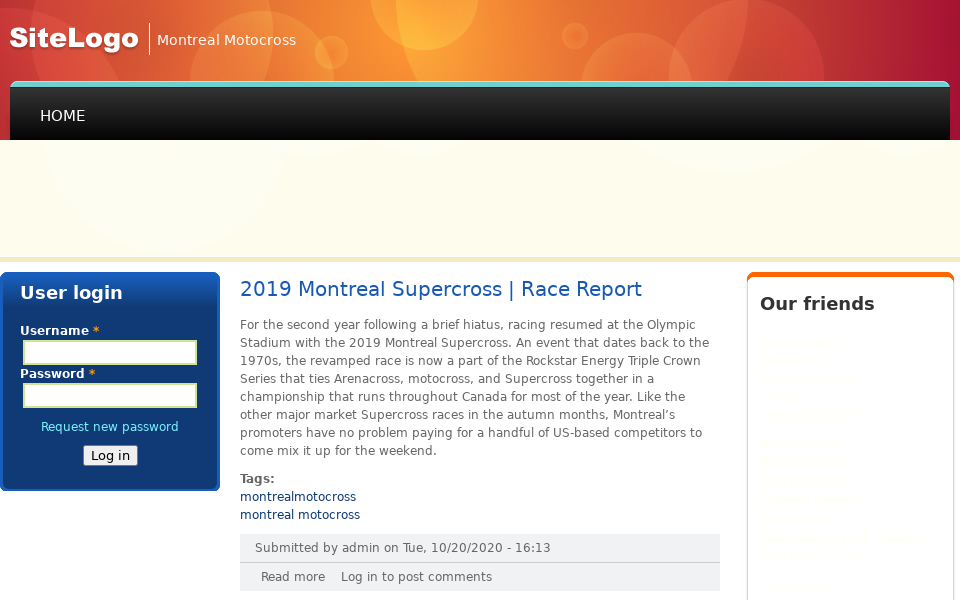Click inside the Username text field
960x600 pixels.
pos(109,352)
